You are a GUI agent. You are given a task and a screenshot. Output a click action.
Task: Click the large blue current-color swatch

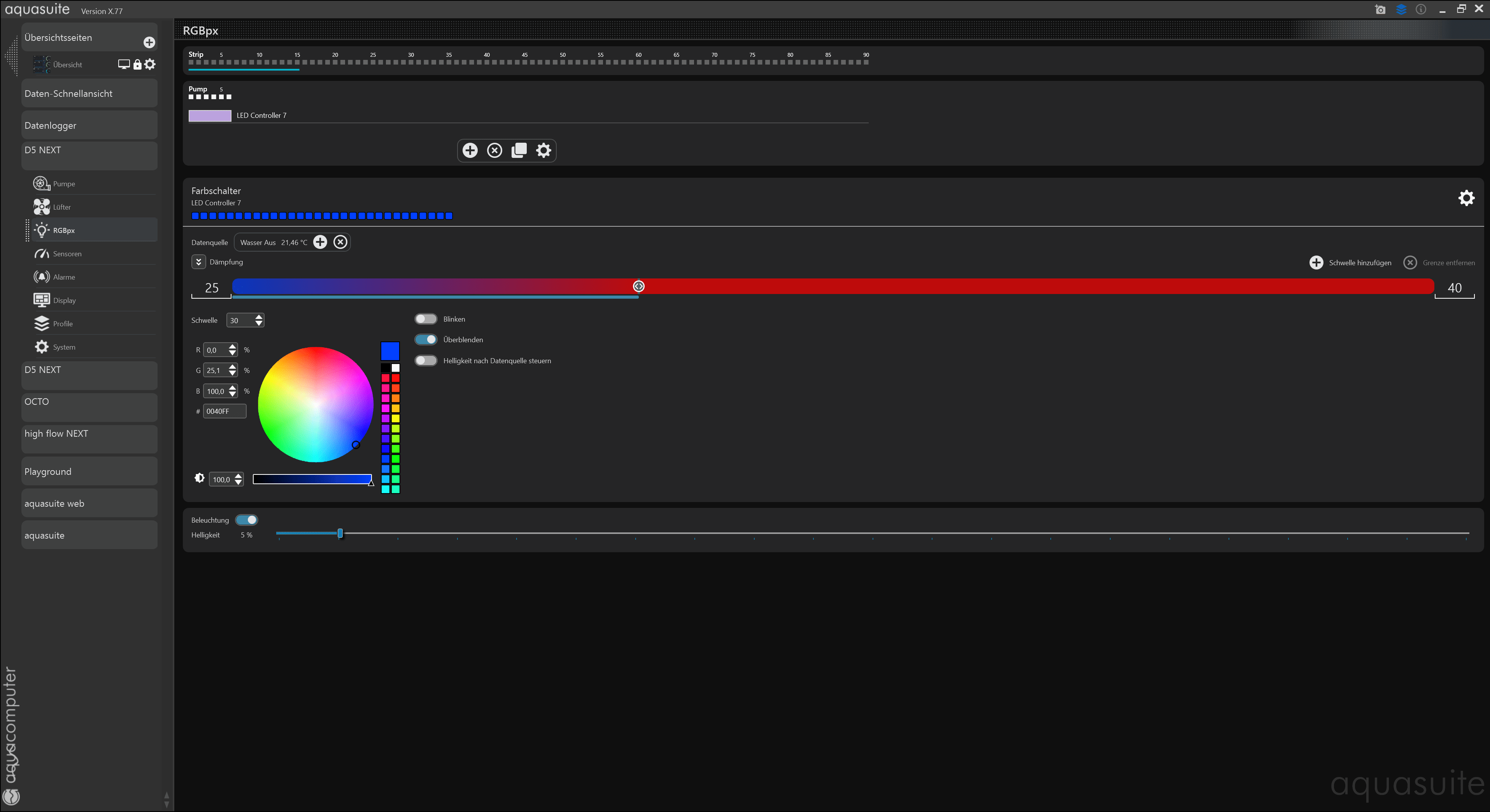click(x=390, y=350)
